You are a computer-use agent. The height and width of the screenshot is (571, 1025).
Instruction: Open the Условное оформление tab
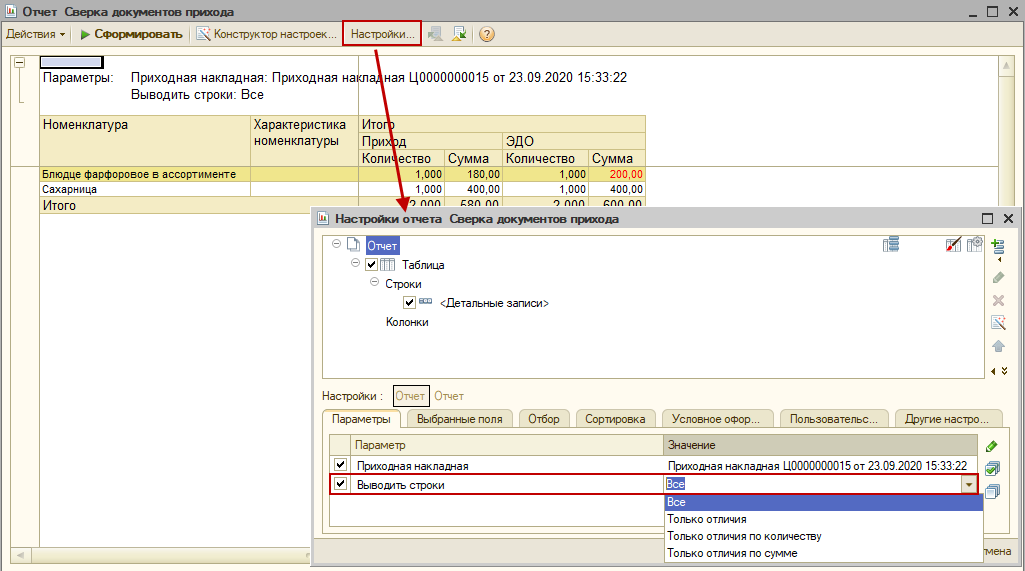click(716, 419)
